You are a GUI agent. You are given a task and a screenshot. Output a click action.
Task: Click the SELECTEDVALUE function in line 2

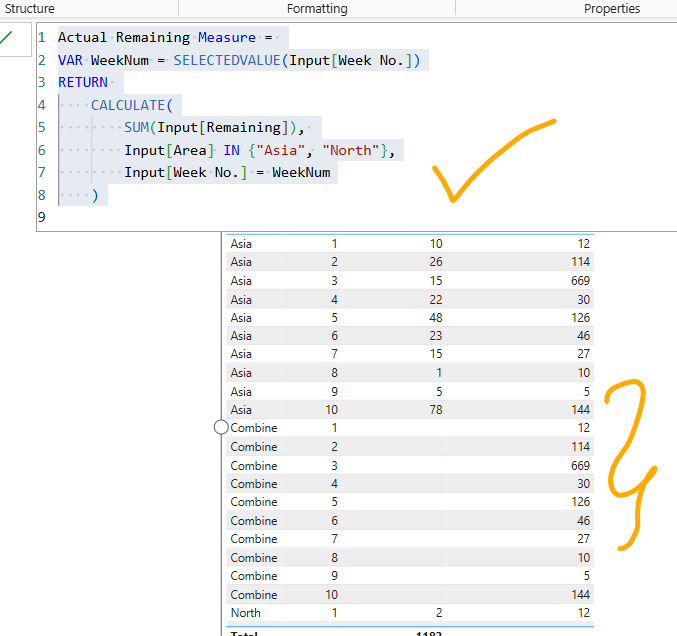click(227, 60)
